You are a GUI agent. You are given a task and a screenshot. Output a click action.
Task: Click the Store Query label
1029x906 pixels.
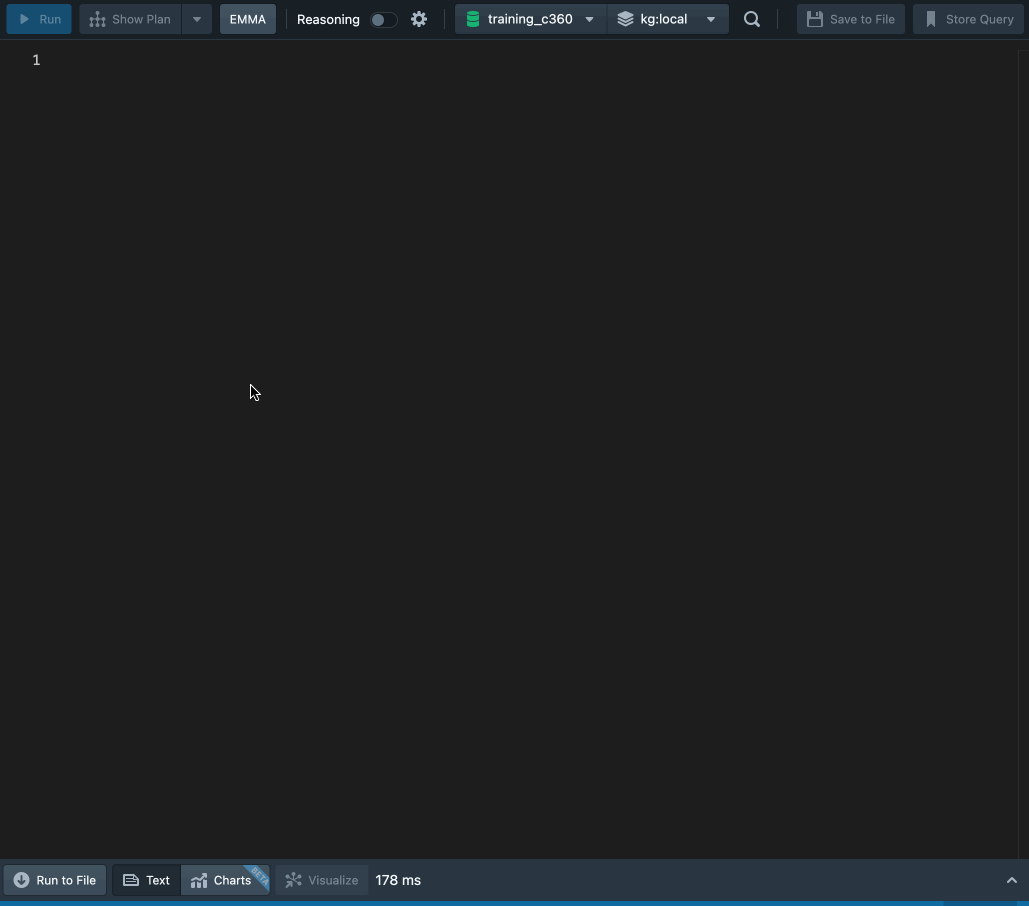click(979, 19)
